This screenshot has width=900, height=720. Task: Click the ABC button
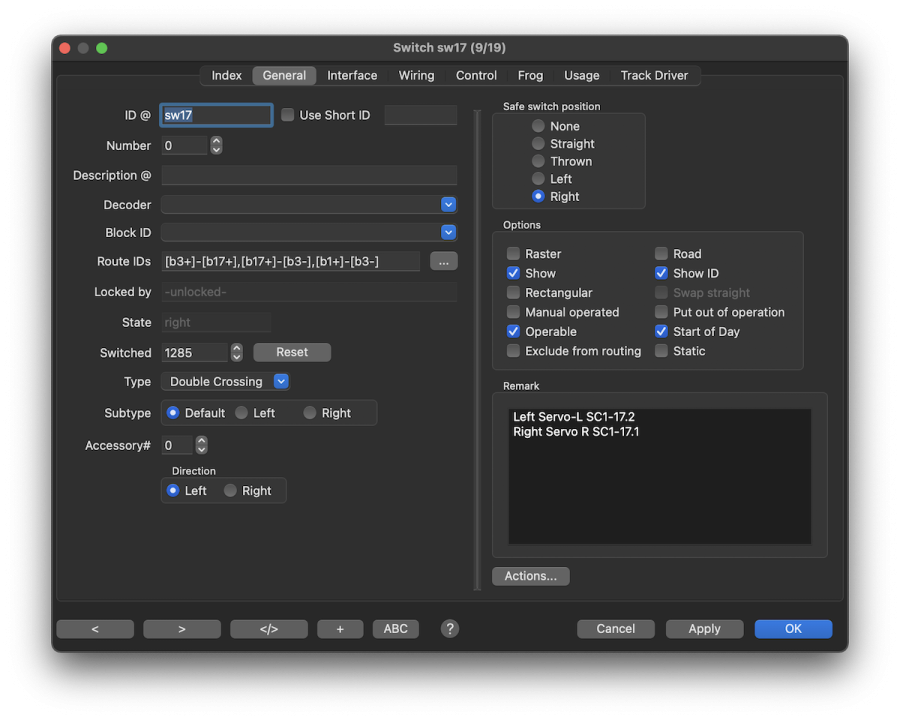(x=396, y=629)
